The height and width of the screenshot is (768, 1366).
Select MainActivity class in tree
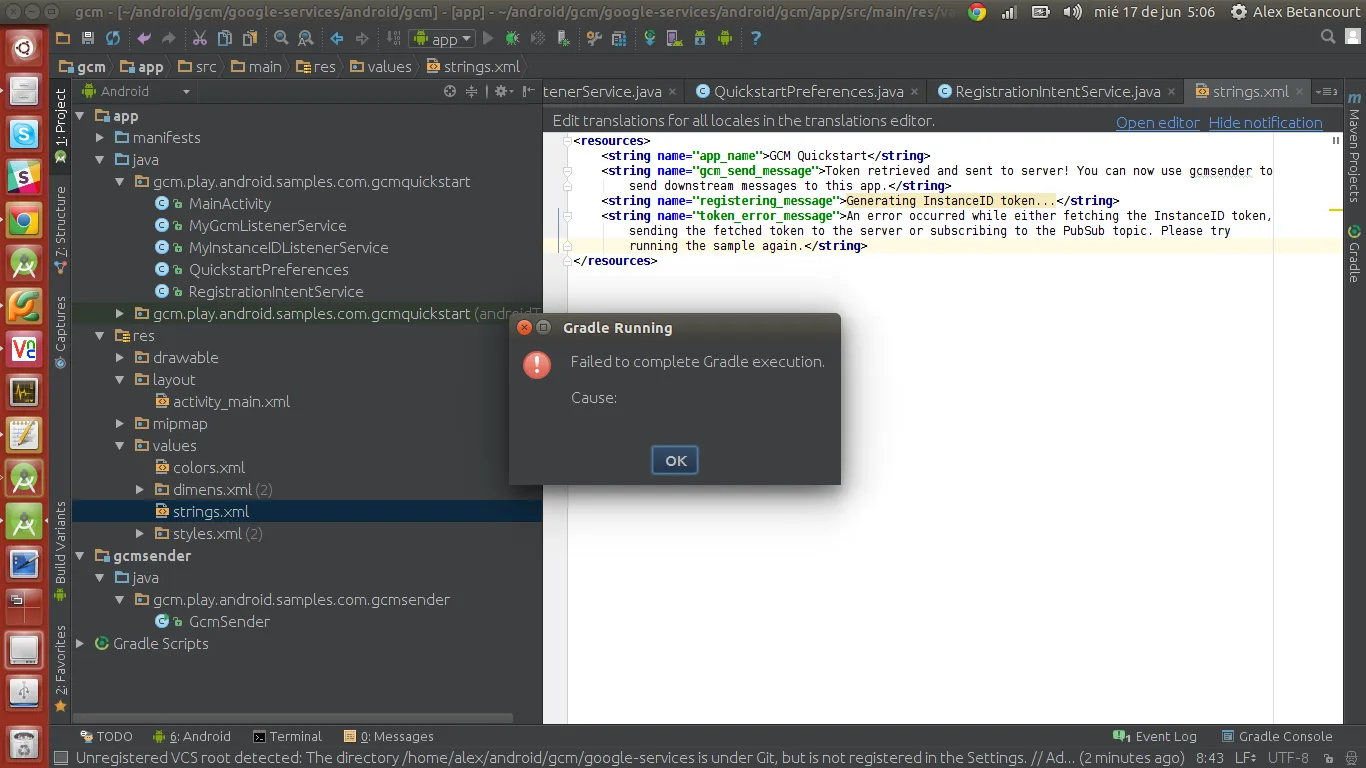[229, 204]
